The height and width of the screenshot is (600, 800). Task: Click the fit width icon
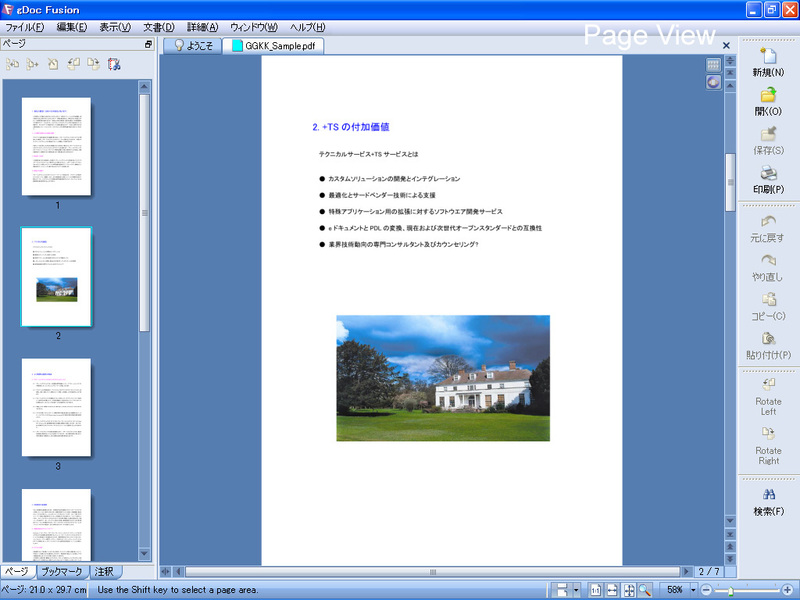click(x=612, y=590)
